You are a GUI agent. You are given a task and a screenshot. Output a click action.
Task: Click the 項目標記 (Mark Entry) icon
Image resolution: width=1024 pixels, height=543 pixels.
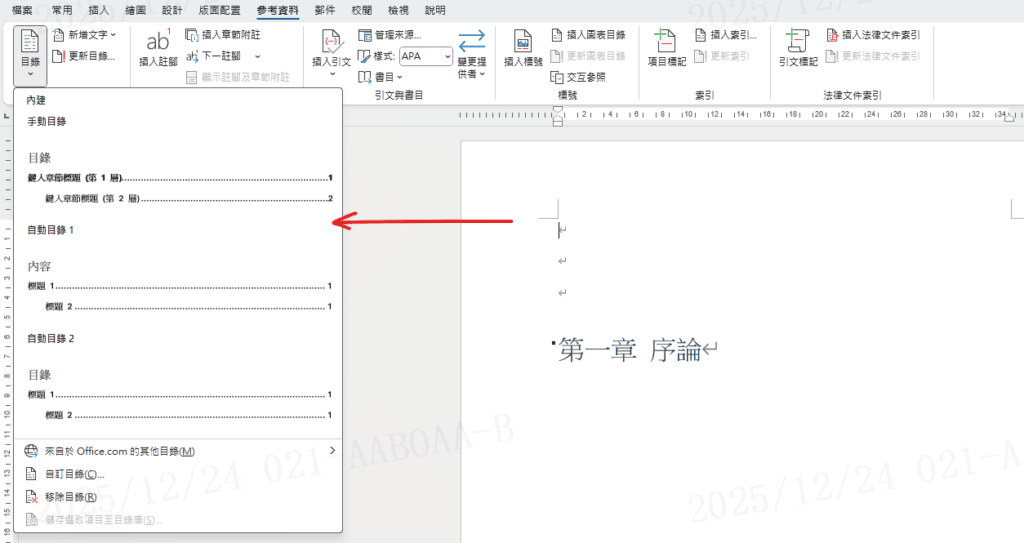[666, 47]
